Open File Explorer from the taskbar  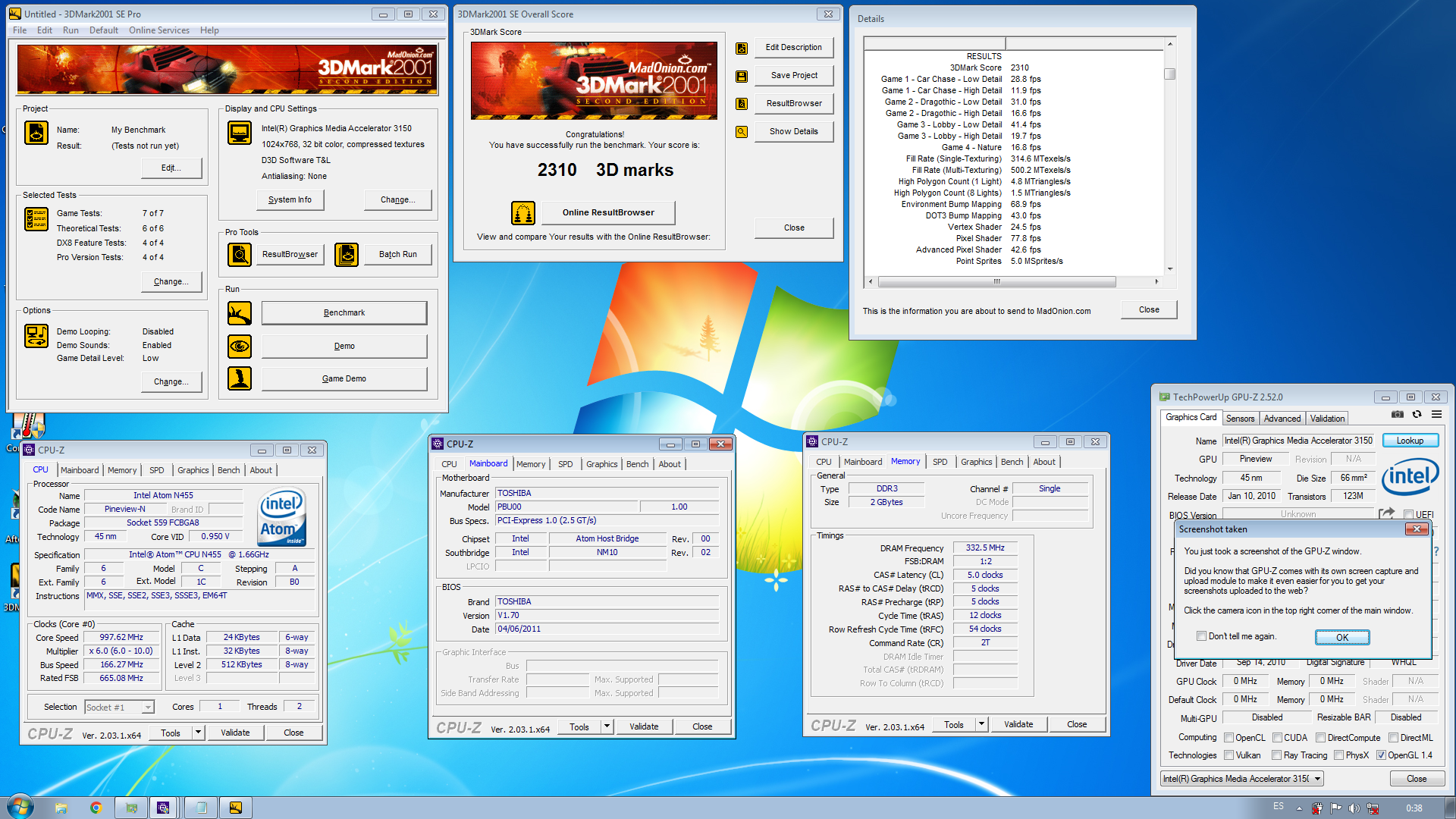tap(61, 808)
